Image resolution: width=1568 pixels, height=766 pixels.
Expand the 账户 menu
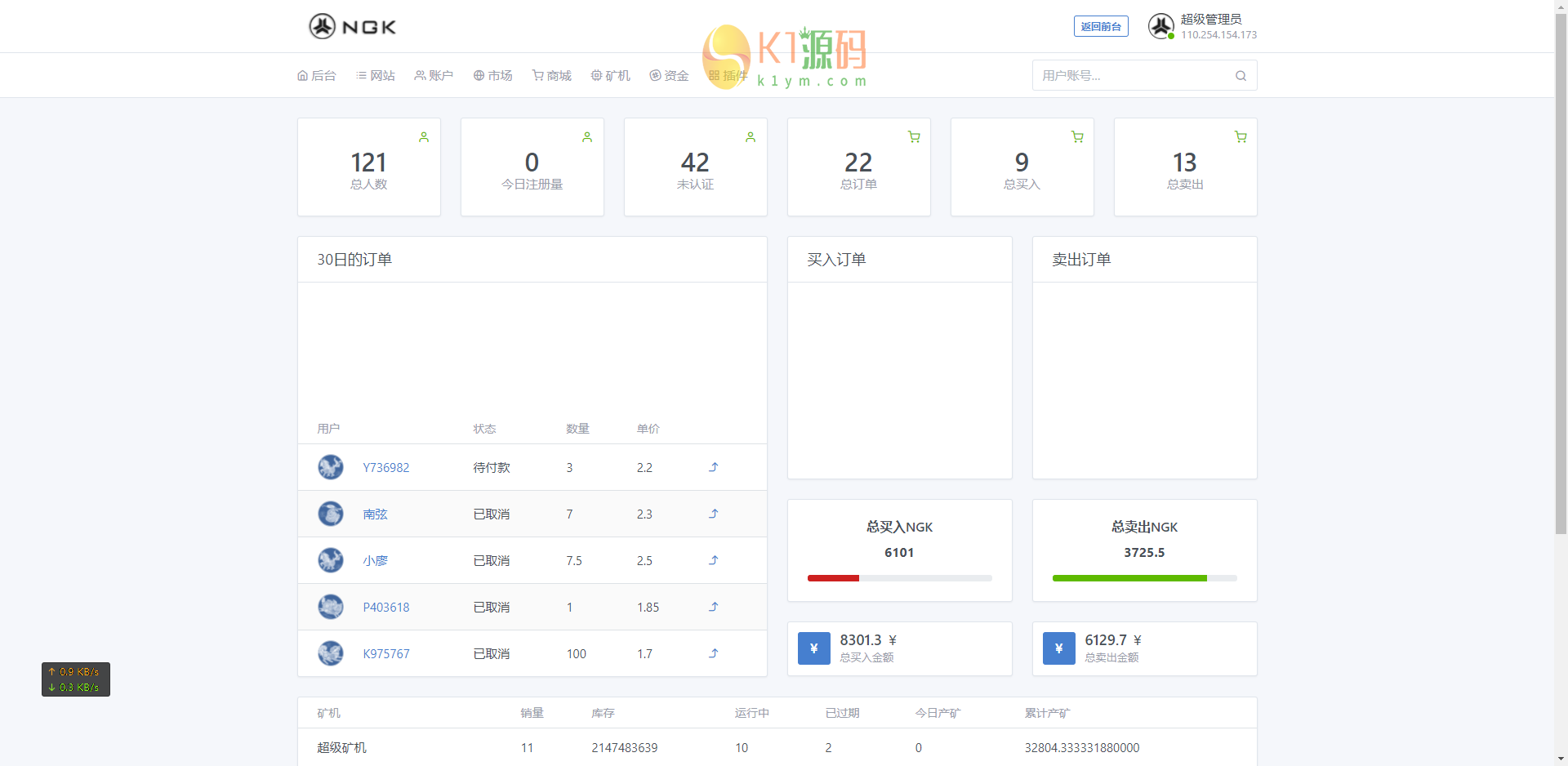(x=434, y=76)
